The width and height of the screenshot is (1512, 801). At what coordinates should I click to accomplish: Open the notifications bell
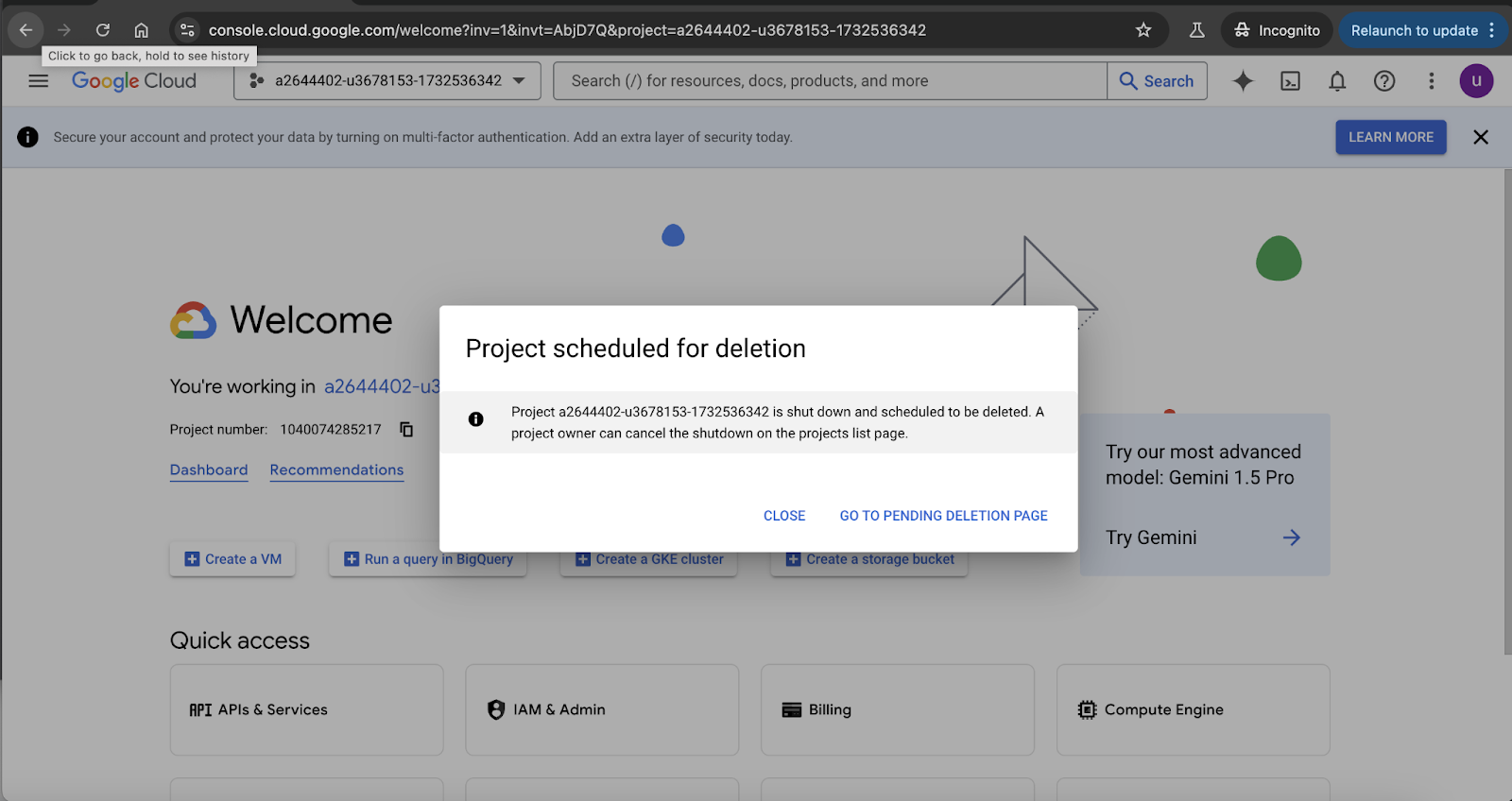[x=1337, y=81]
